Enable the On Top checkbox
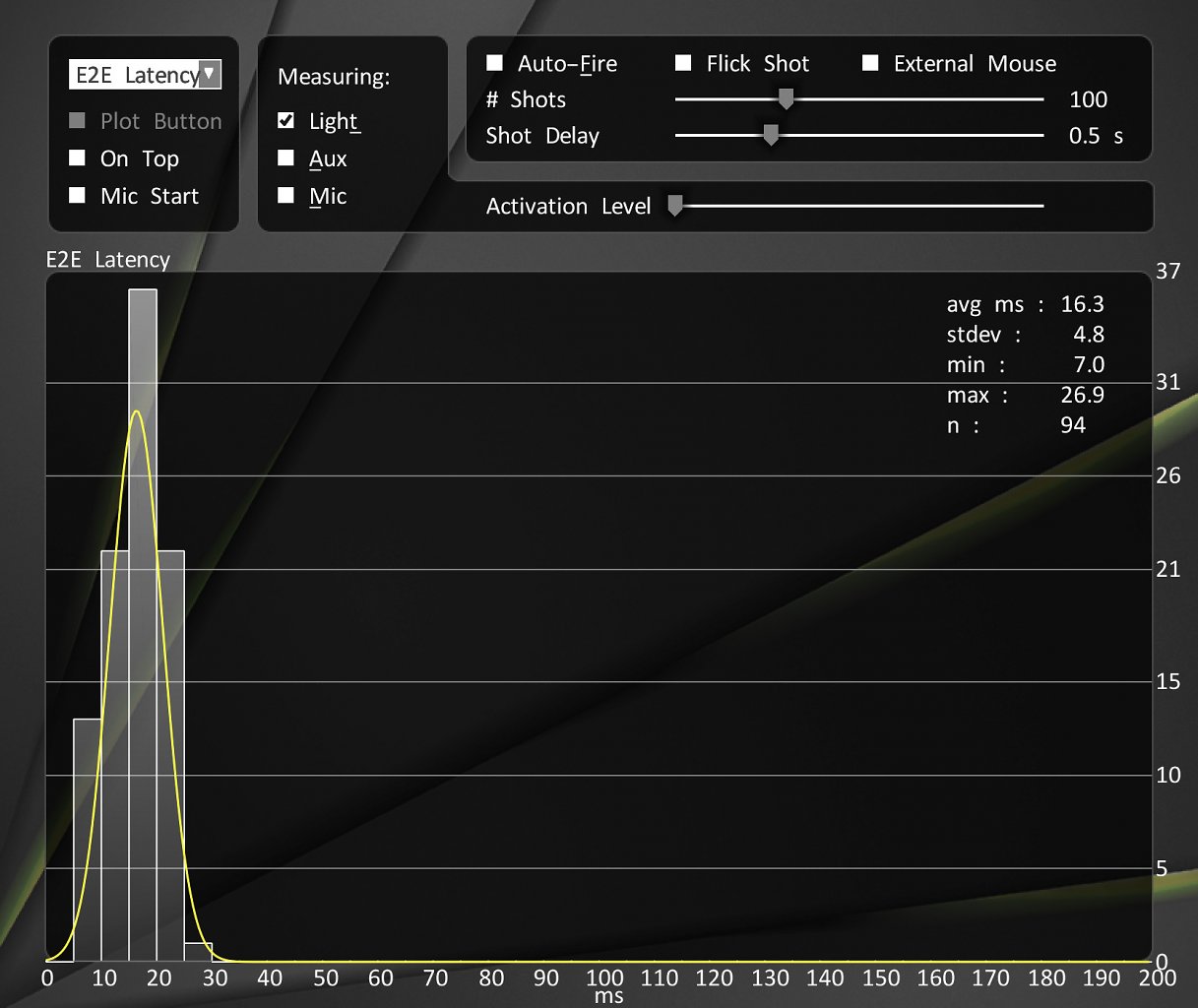Viewport: 1198px width, 1008px height. pyautogui.click(x=77, y=158)
